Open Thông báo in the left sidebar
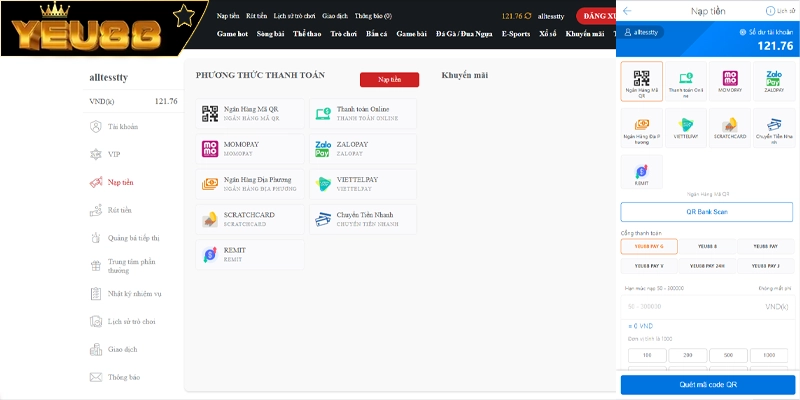Screen dimensions: 800x400 coord(114,378)
